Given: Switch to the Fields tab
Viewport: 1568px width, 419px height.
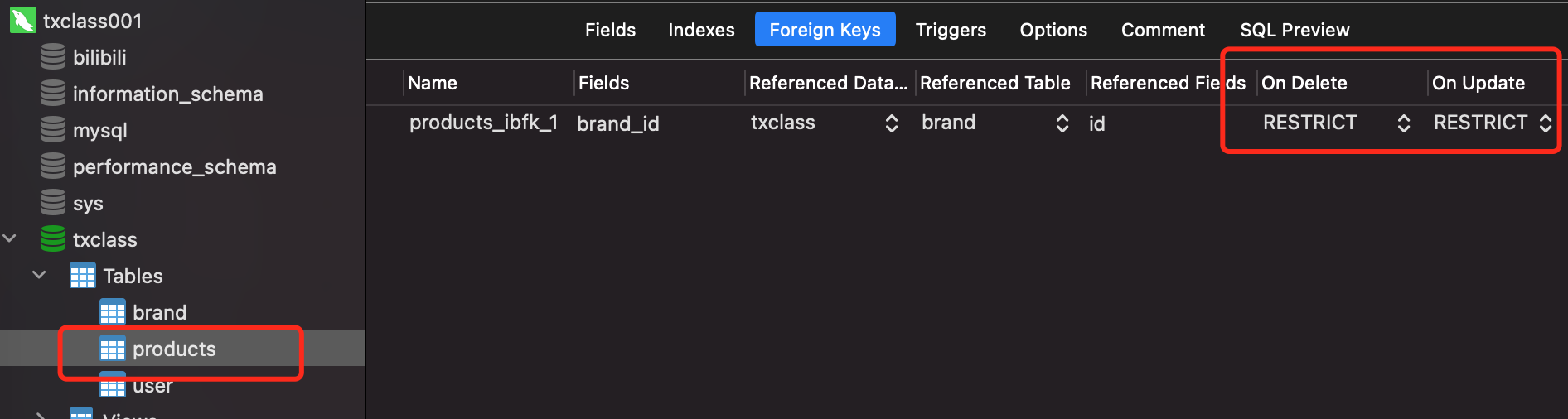Looking at the screenshot, I should (610, 30).
